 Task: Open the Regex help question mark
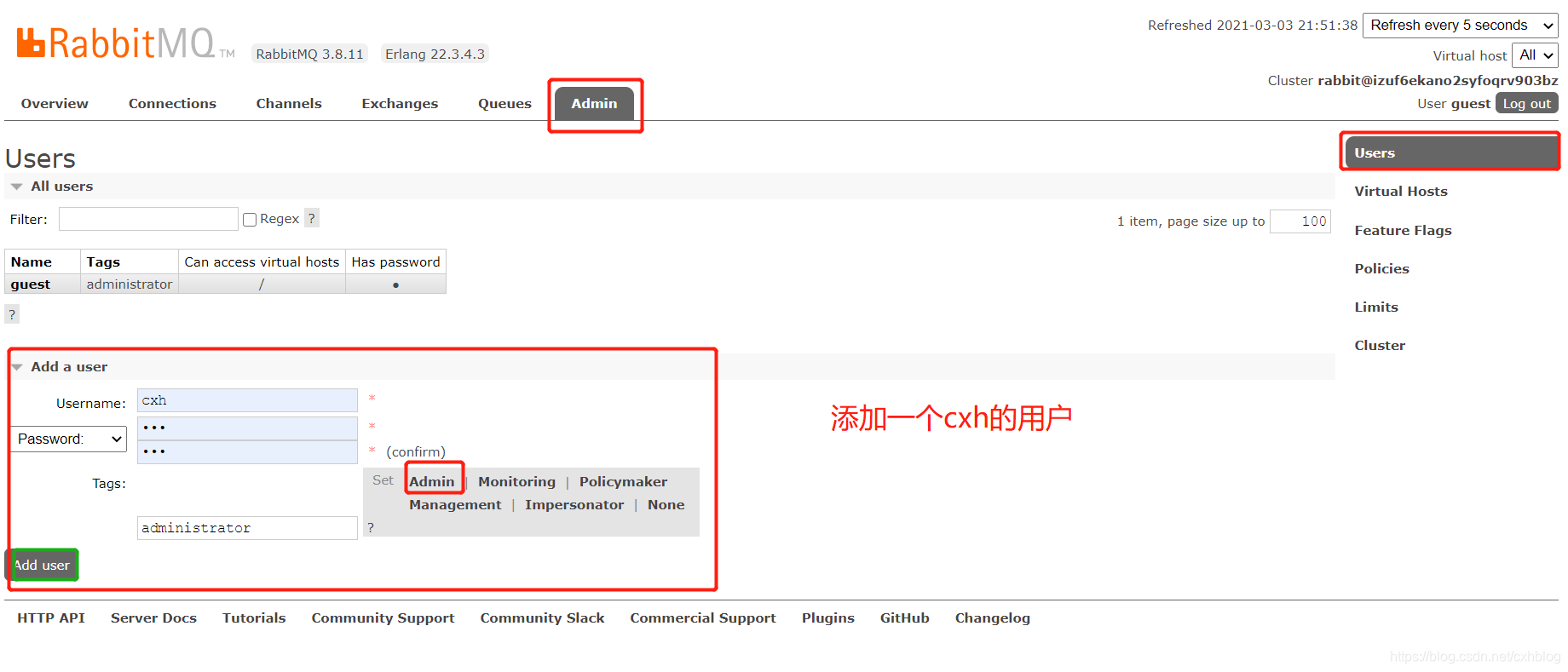click(312, 218)
